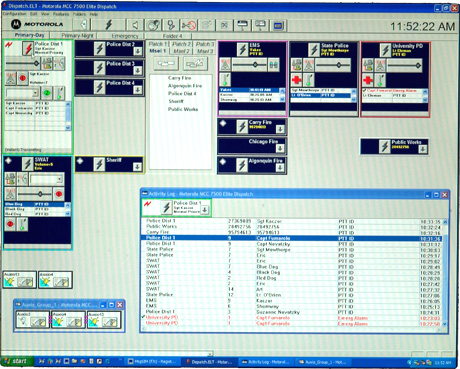Click the radio tower icon on EMS panel
The width and height of the screenshot is (460, 369).
click(225, 65)
